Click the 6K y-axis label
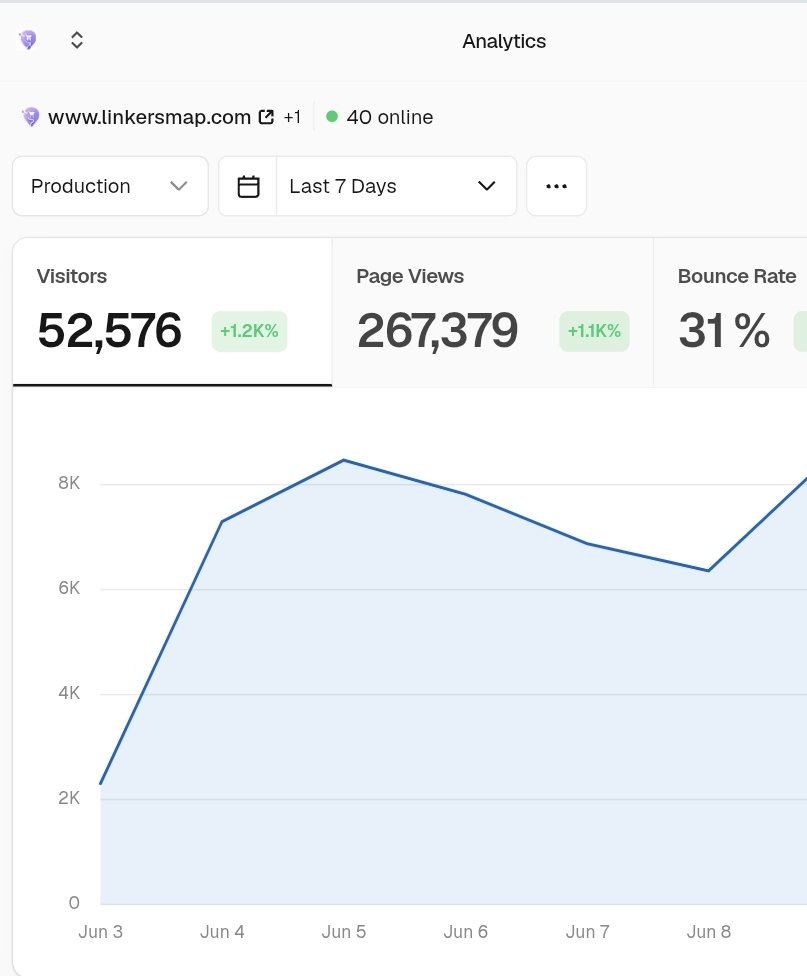This screenshot has width=807, height=976. [69, 588]
